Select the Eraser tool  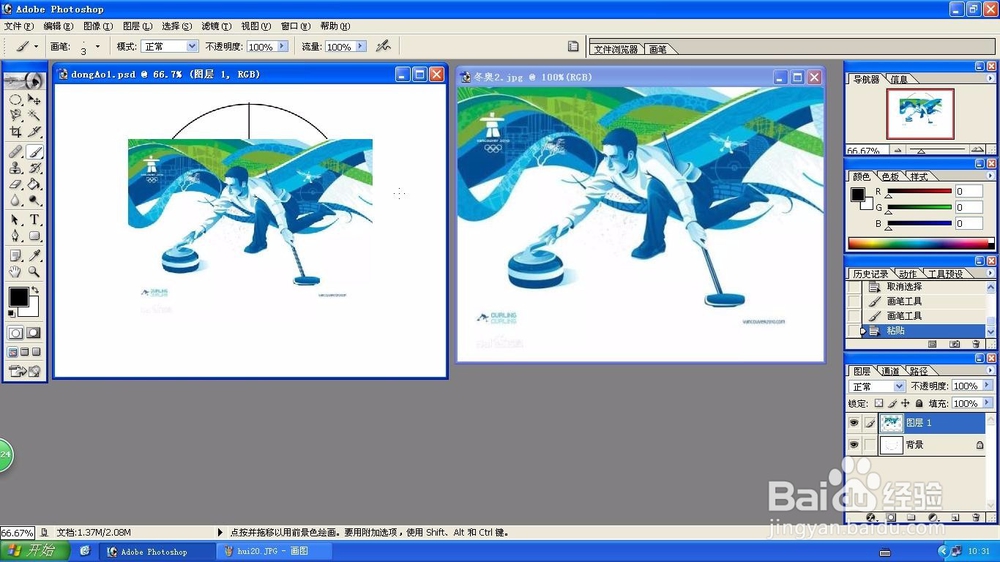click(15, 184)
